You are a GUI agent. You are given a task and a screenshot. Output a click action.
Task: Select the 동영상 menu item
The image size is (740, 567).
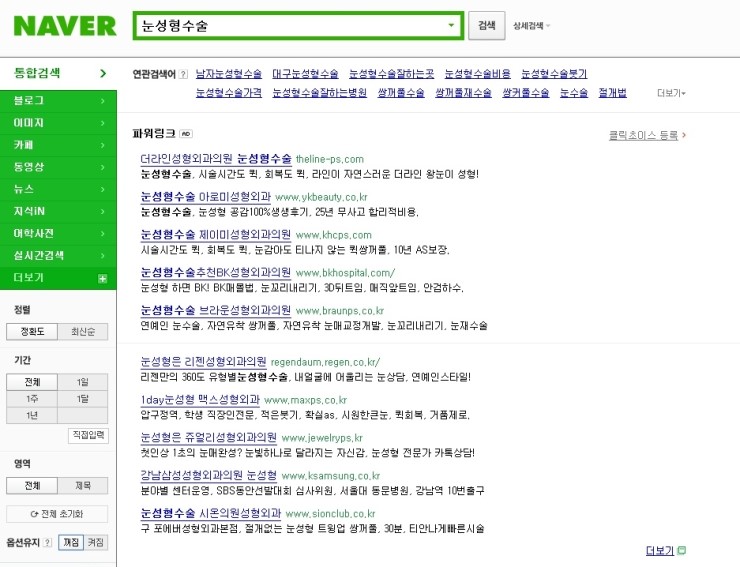[x=58, y=167]
